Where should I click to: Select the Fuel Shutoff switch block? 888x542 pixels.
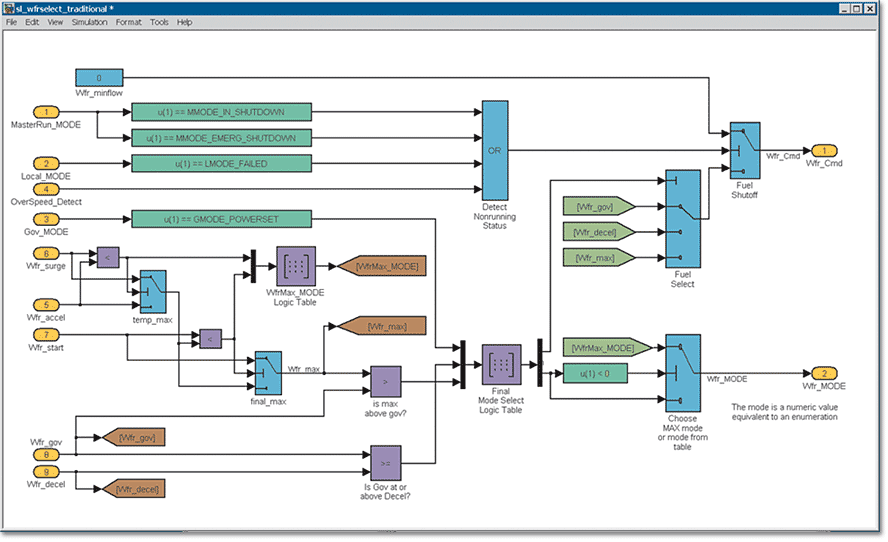(745, 151)
